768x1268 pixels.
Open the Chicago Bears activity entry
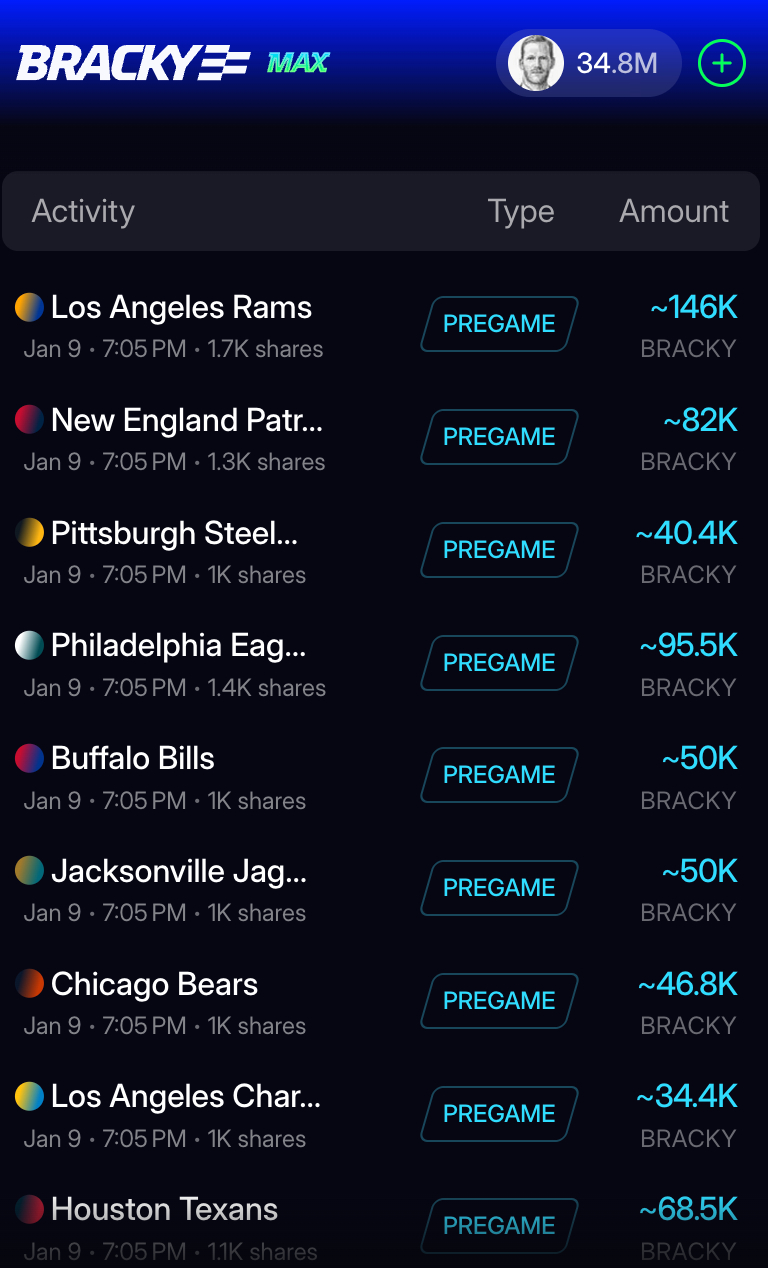point(155,985)
